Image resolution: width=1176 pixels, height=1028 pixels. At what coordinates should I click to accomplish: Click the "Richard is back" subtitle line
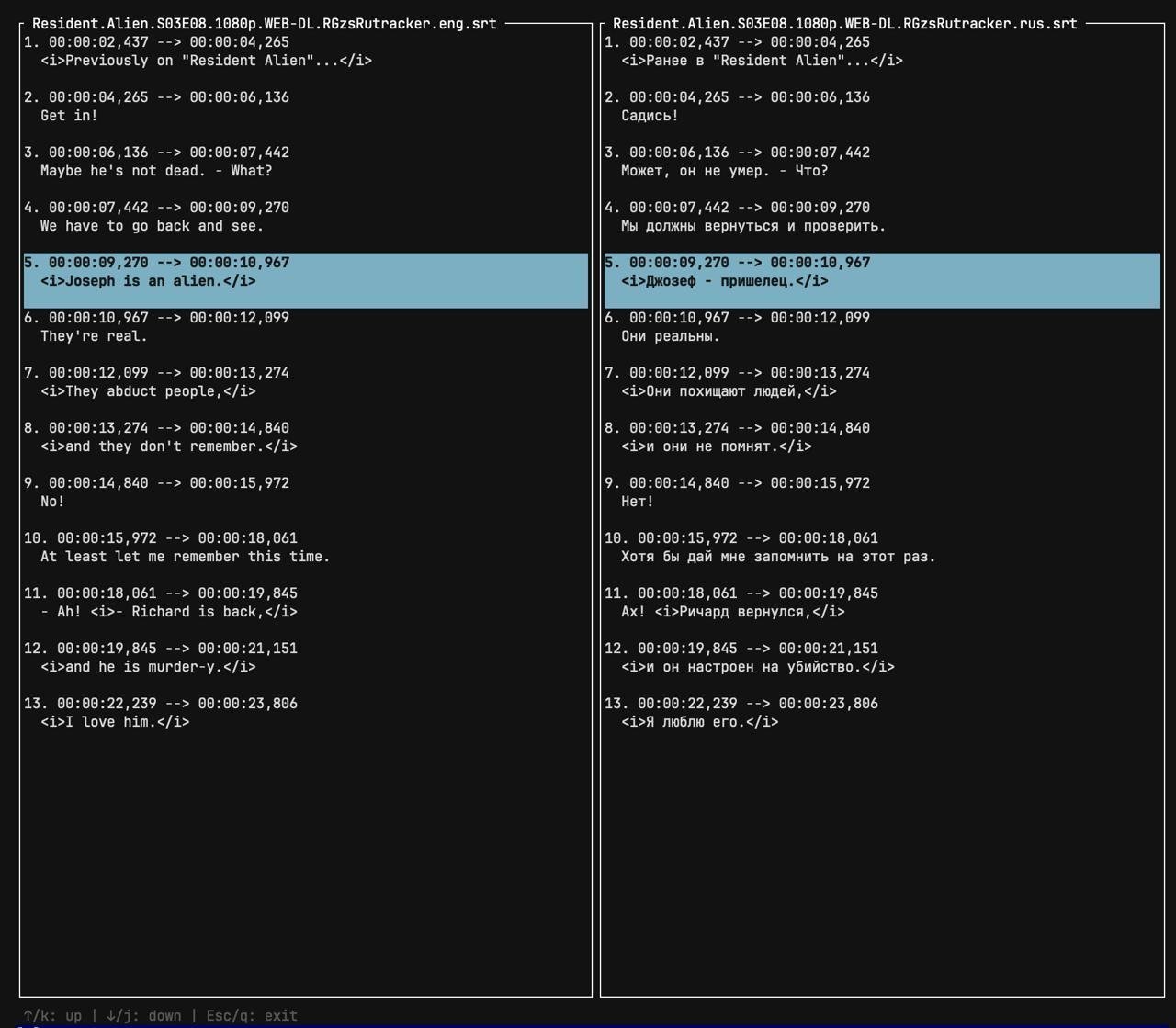click(x=169, y=612)
